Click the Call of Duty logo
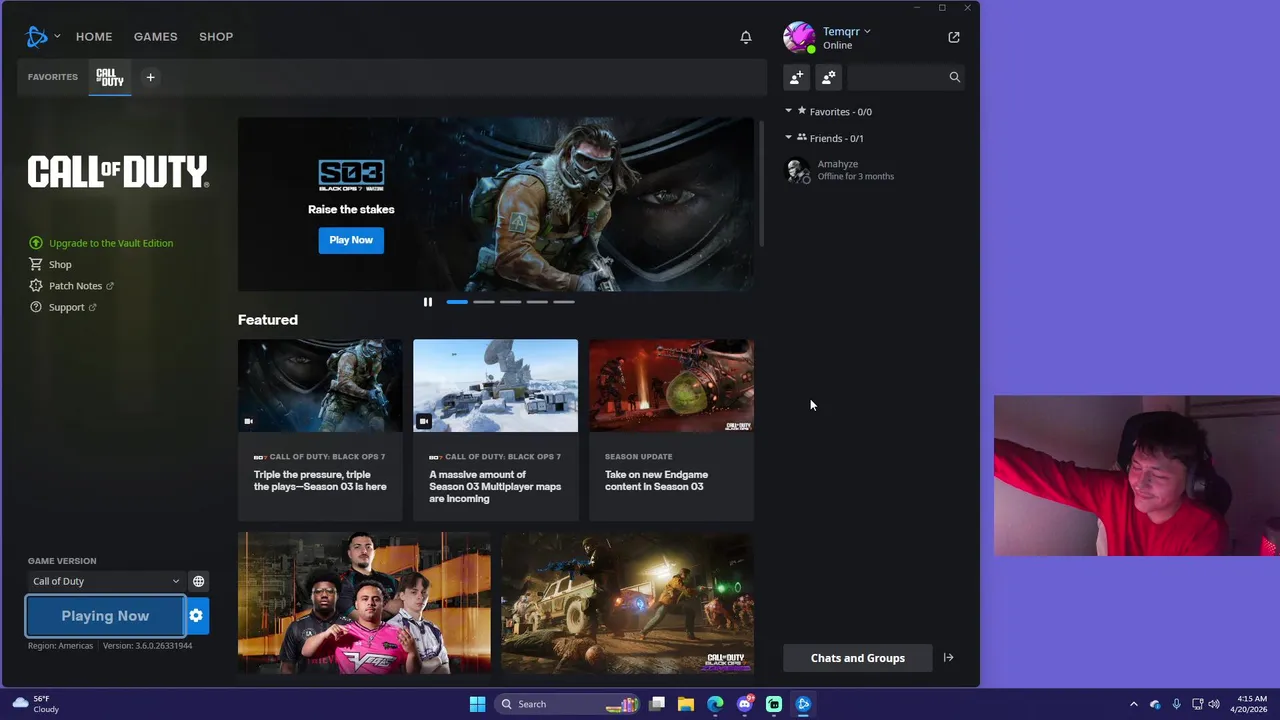 118,172
